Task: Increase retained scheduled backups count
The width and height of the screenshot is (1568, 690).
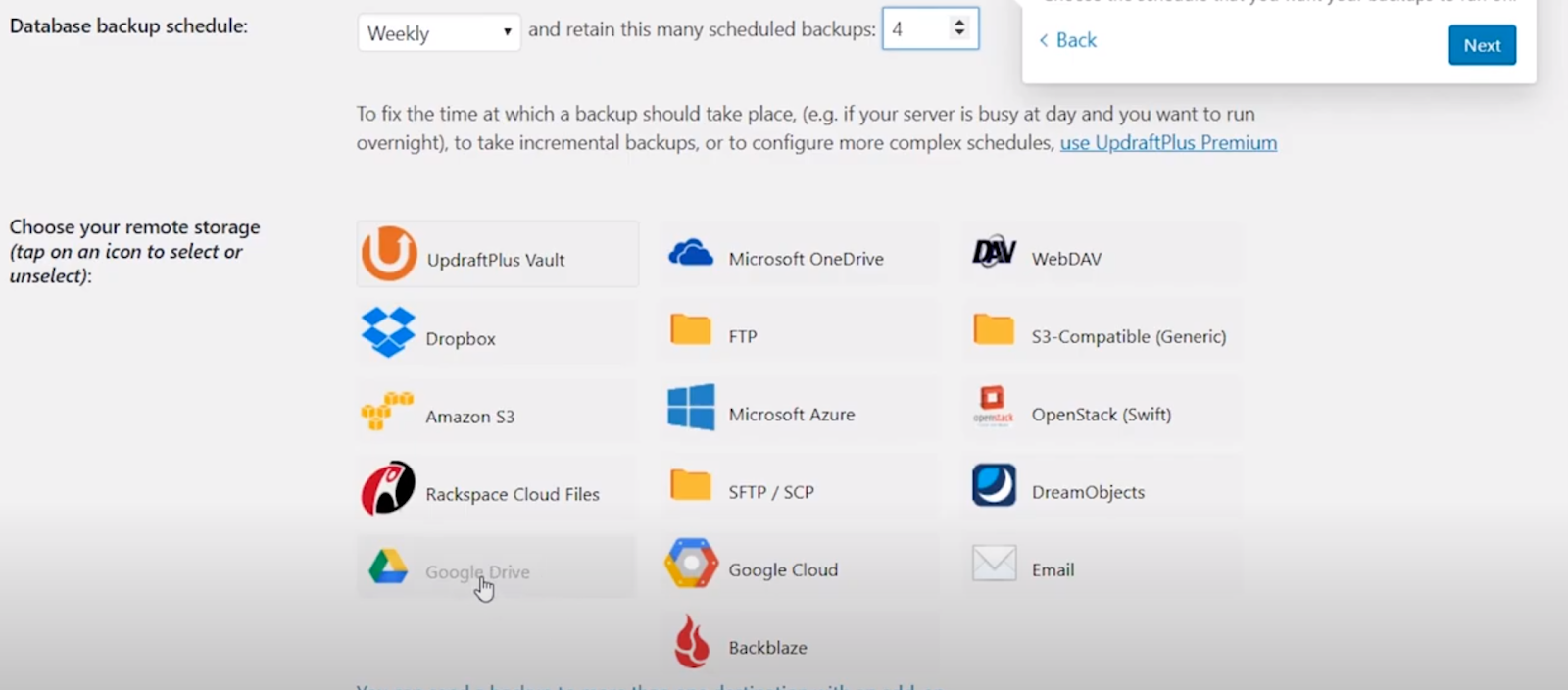Action: pos(959,22)
